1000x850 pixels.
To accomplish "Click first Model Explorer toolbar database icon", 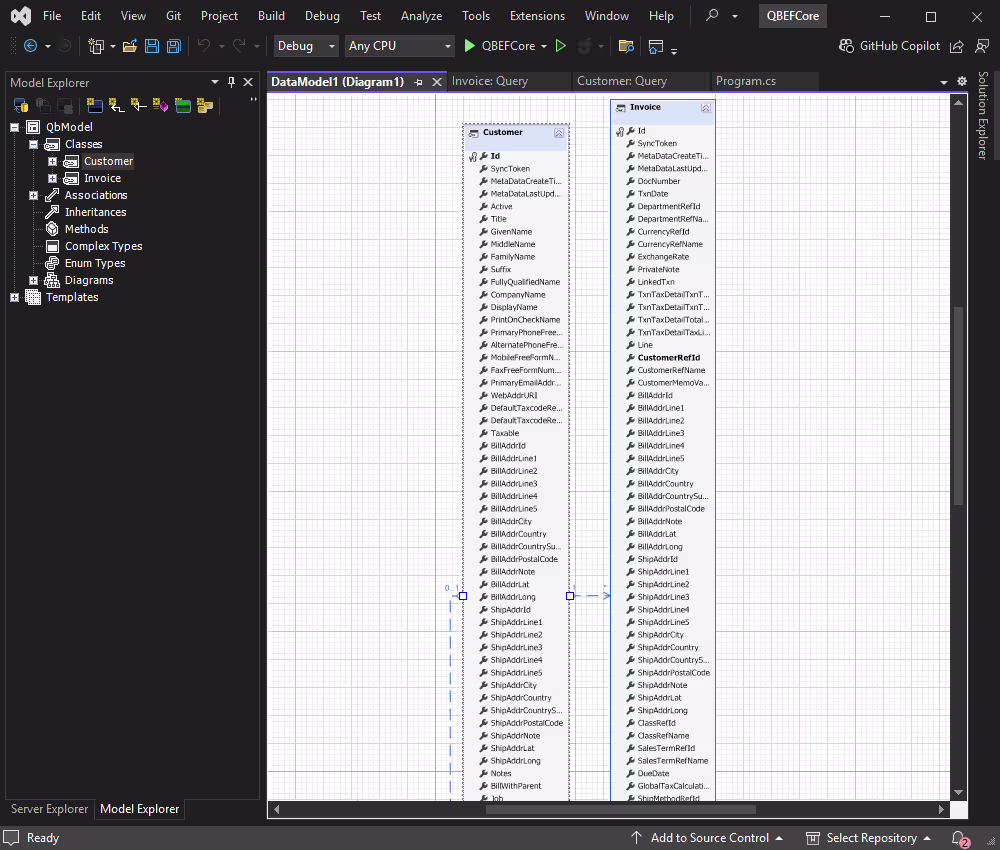I will (20, 105).
